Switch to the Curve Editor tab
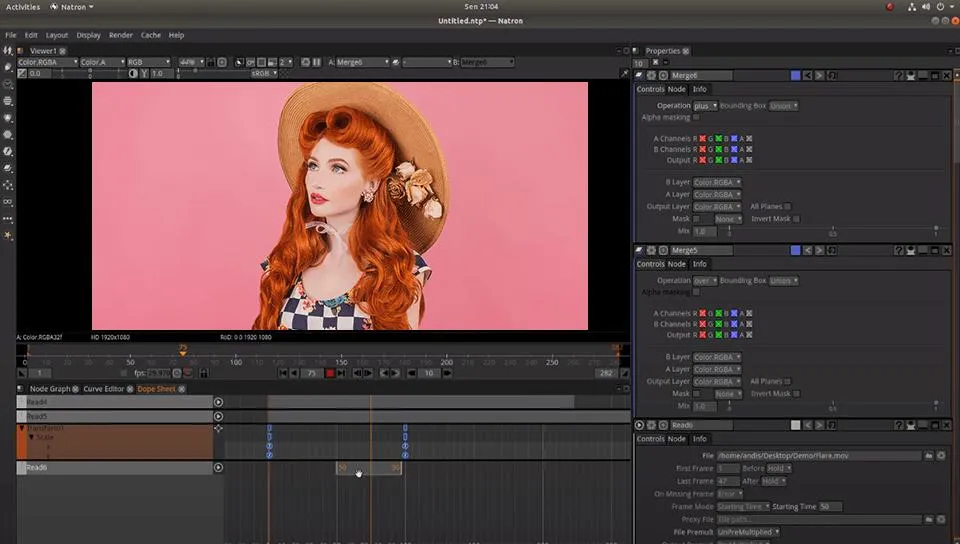Viewport: 960px width, 544px height. pos(103,389)
